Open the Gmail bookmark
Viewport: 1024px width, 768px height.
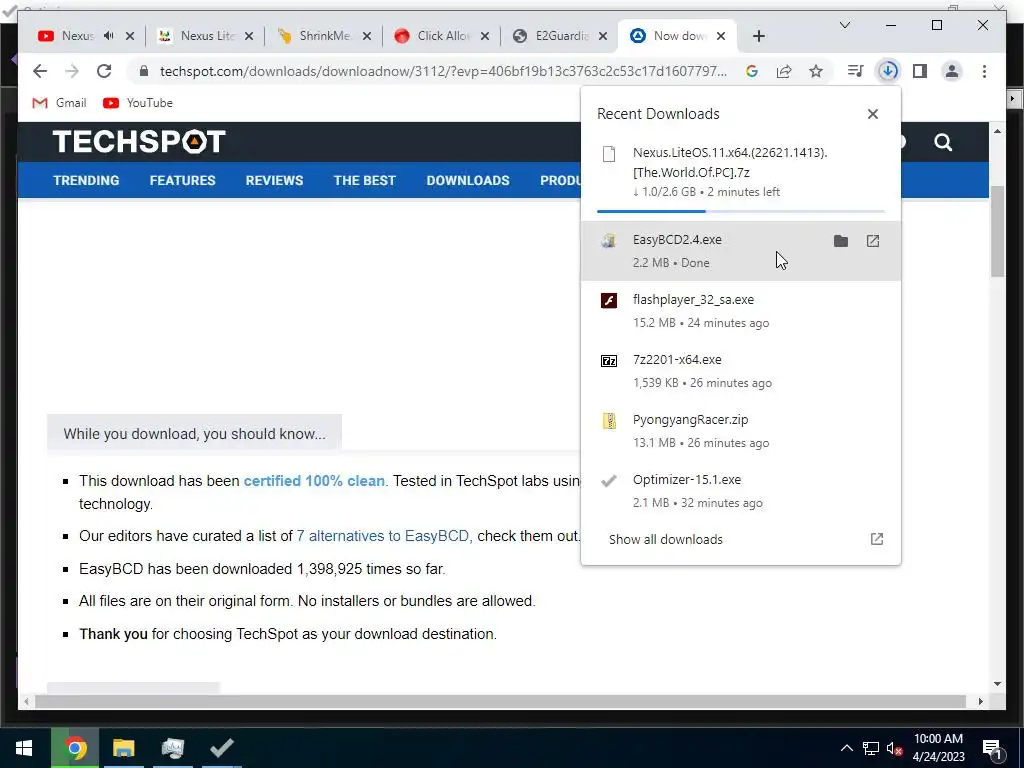[x=59, y=103]
